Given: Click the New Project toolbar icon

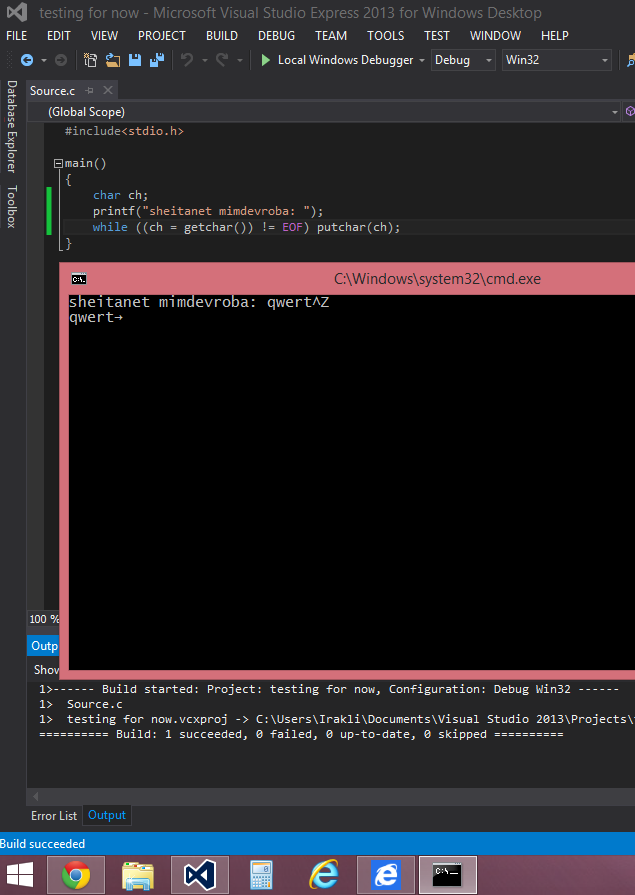Looking at the screenshot, I should (90, 60).
